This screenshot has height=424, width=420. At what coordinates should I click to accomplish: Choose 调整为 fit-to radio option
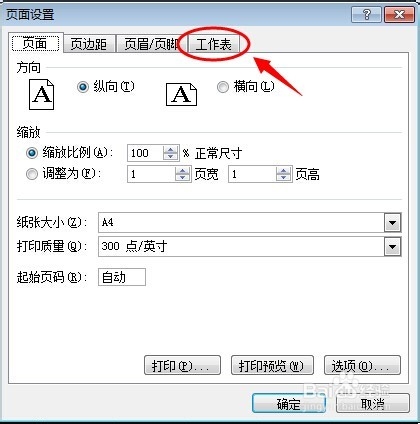click(x=32, y=174)
